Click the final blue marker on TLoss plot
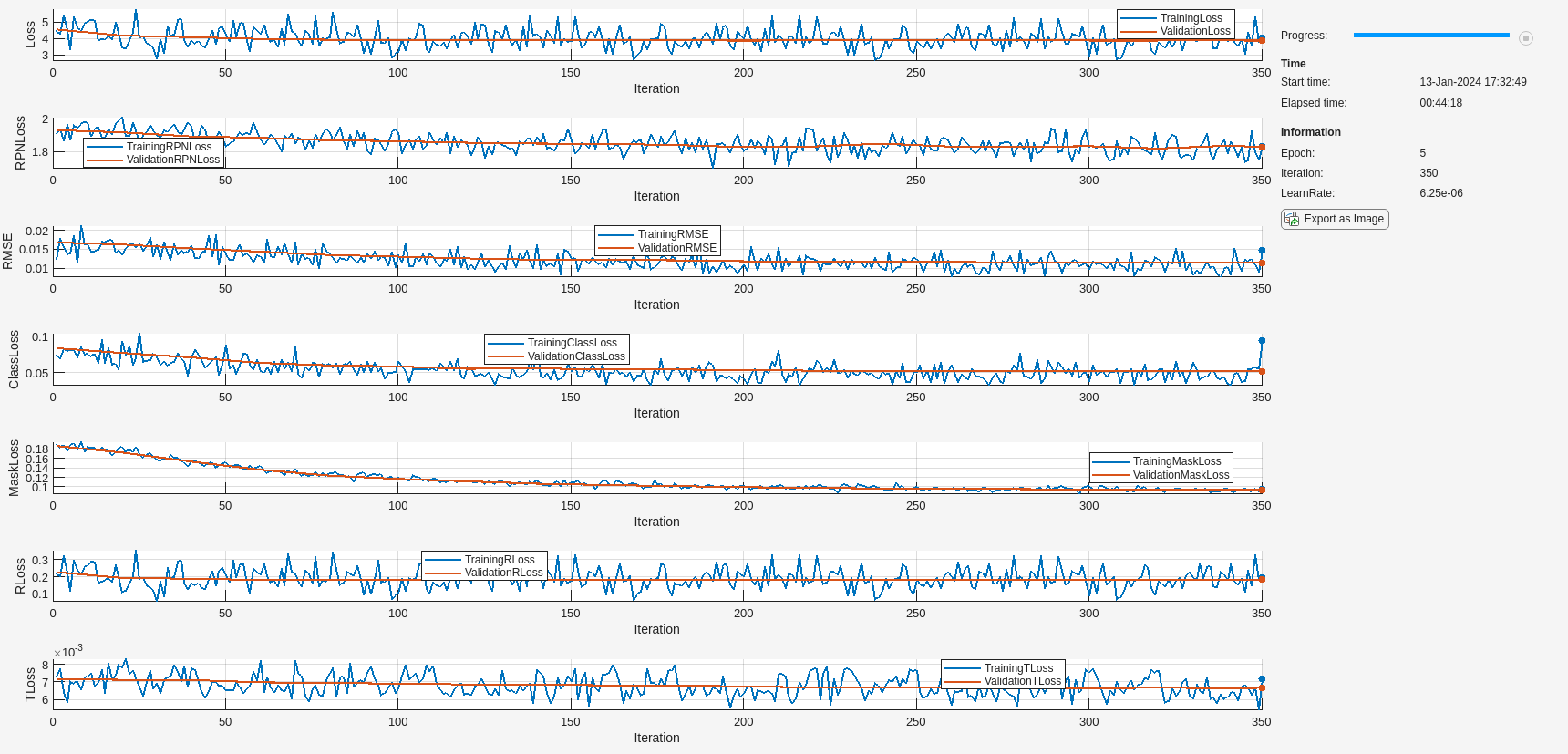This screenshot has height=754, width=1568. [x=1262, y=679]
